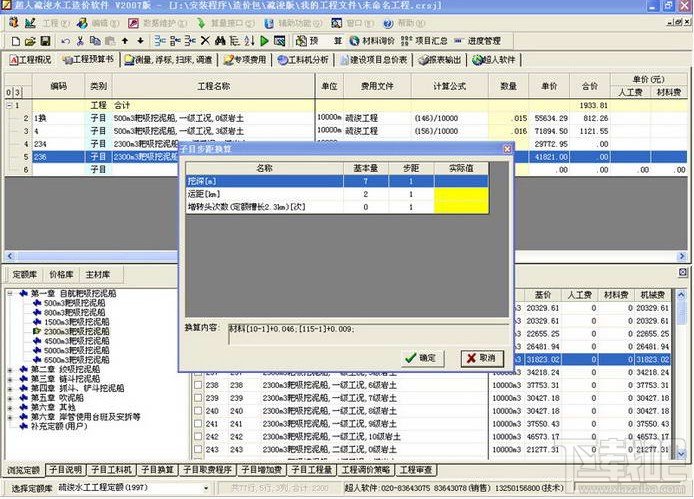Sort rows with the A-Z sort icon

(x=250, y=41)
